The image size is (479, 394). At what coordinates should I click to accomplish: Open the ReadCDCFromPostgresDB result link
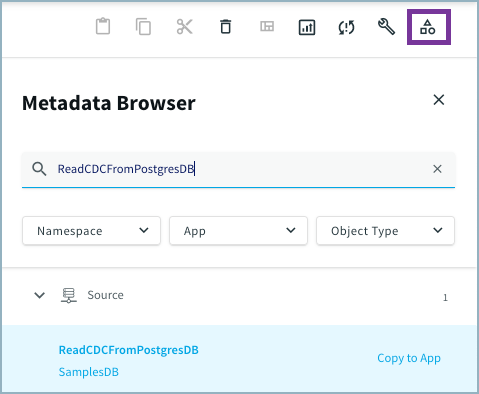point(129,350)
